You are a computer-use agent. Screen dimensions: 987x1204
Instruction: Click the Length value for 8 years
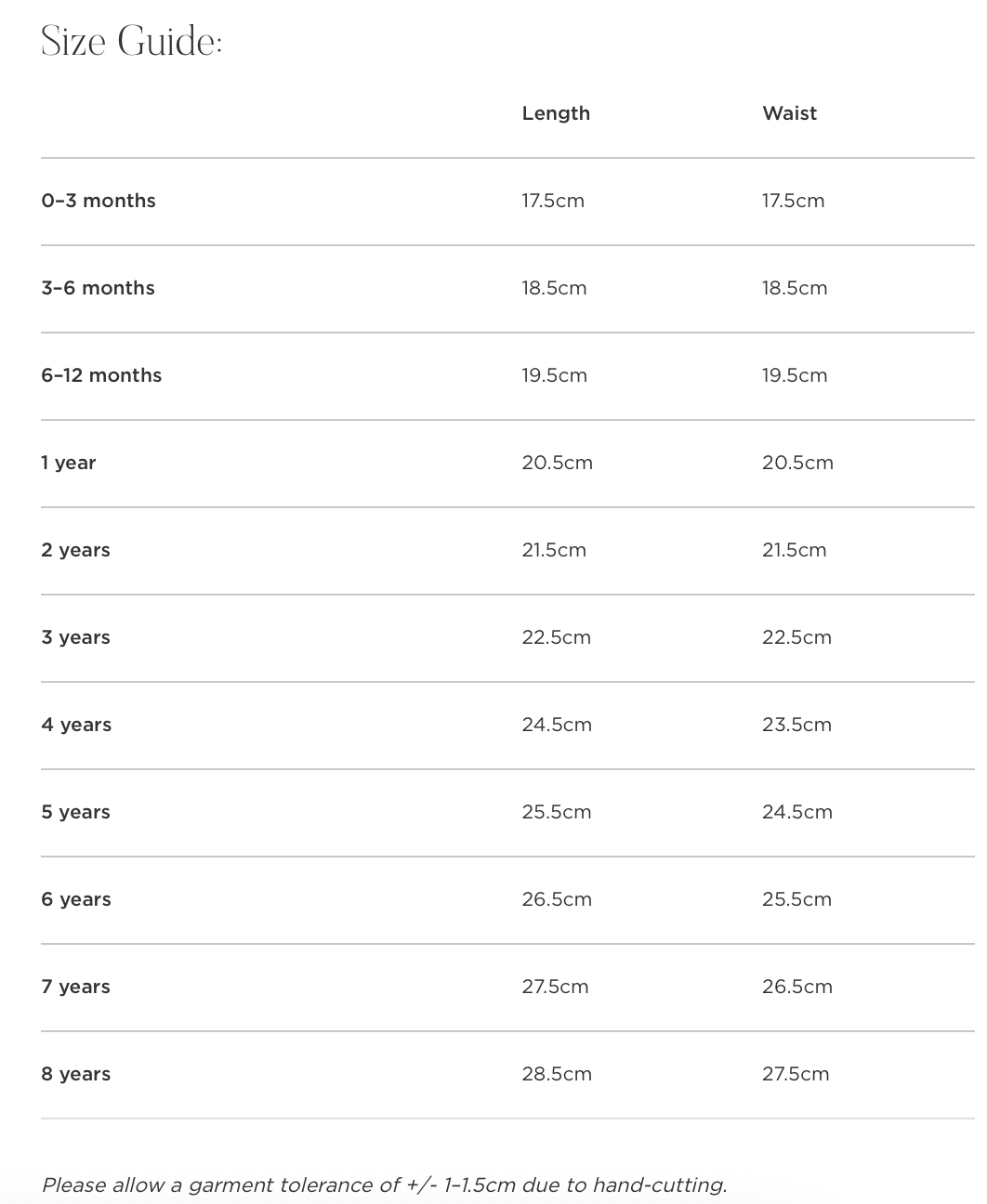click(556, 1074)
